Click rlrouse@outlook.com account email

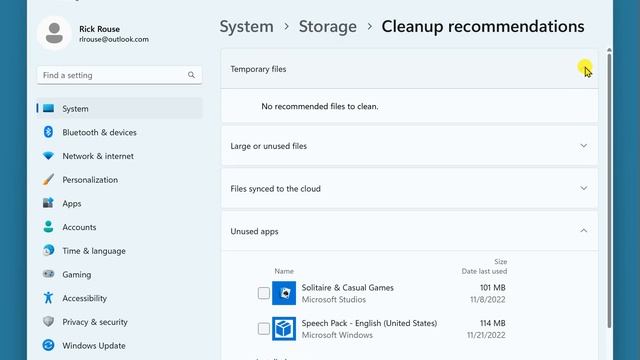(x=114, y=39)
